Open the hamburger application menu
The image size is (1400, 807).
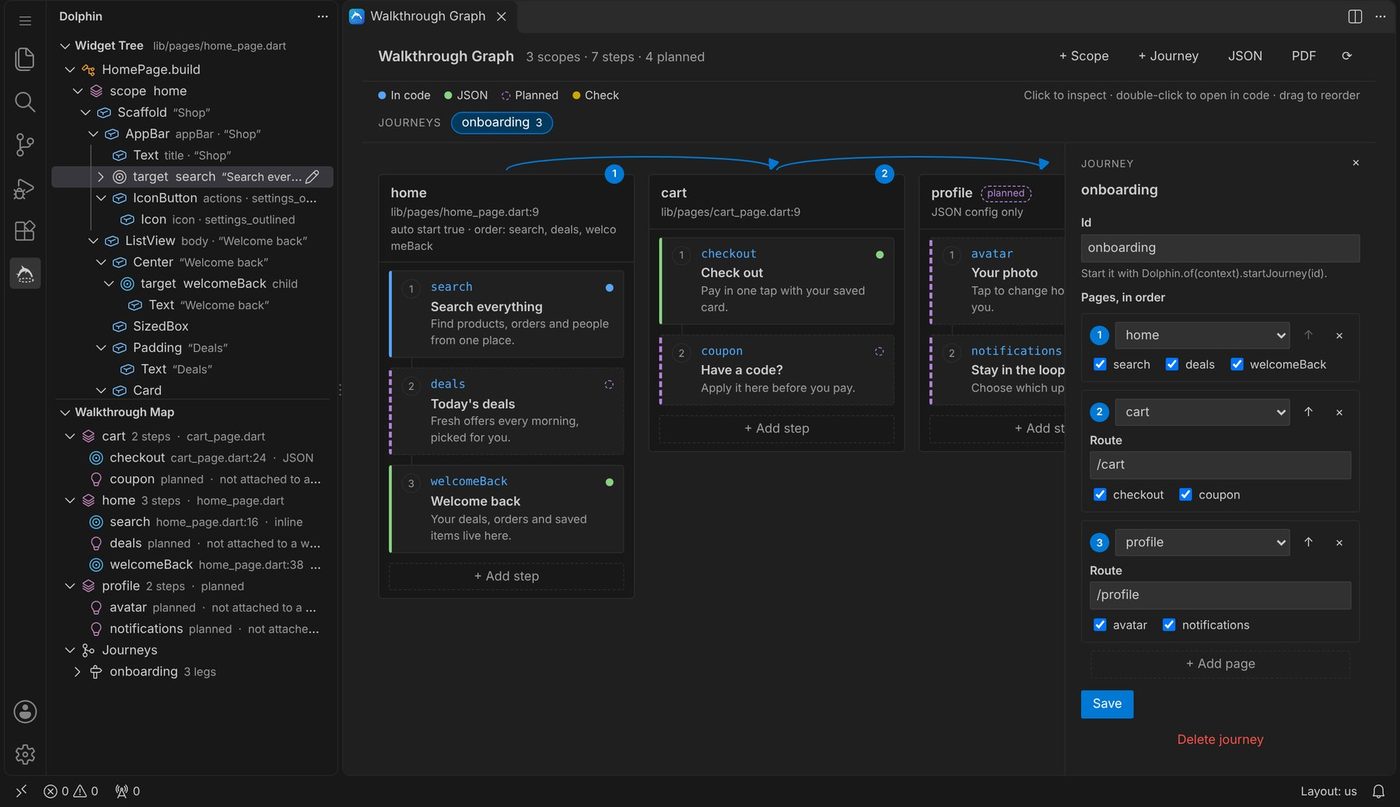25,21
